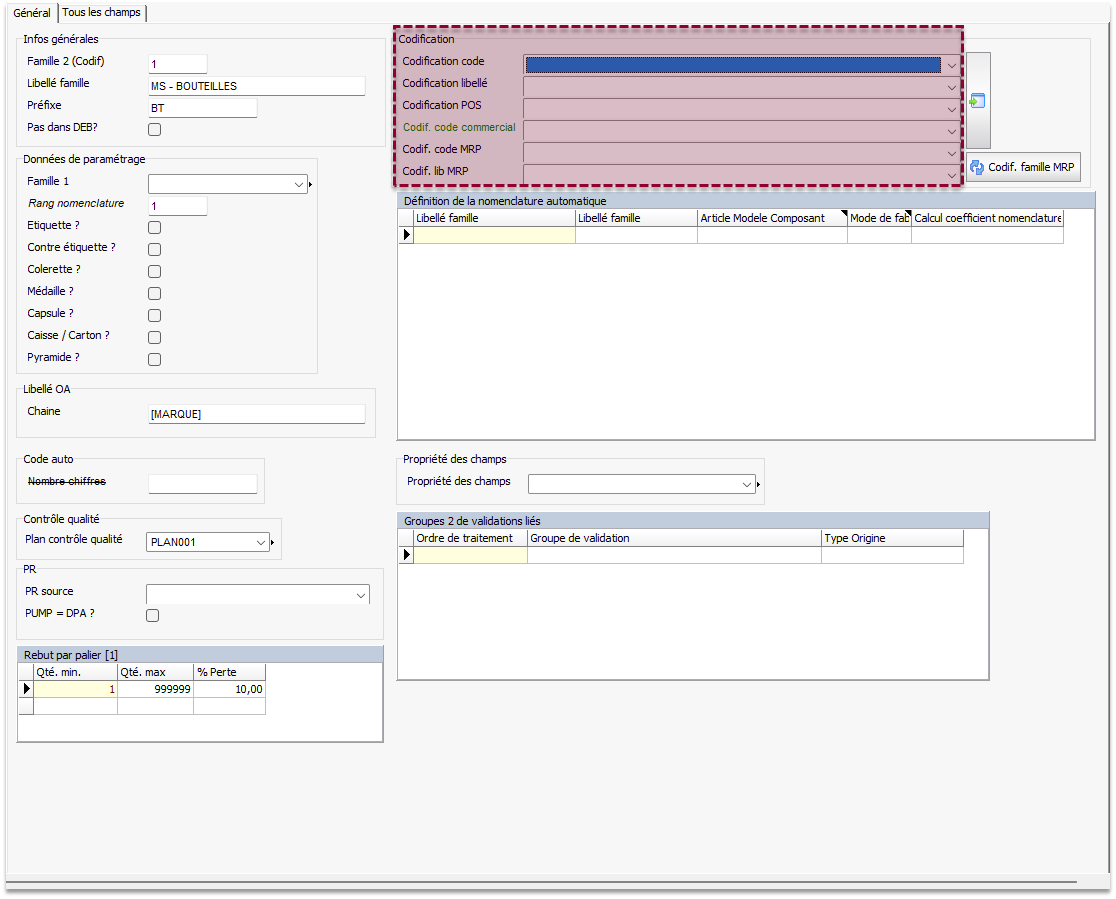Viewport: 1116px width, 899px height.
Task: Click the import codification icon button
Action: click(x=977, y=101)
